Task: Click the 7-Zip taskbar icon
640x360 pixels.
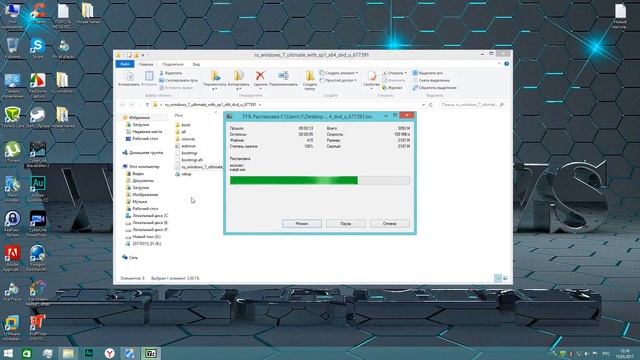Action: (151, 353)
